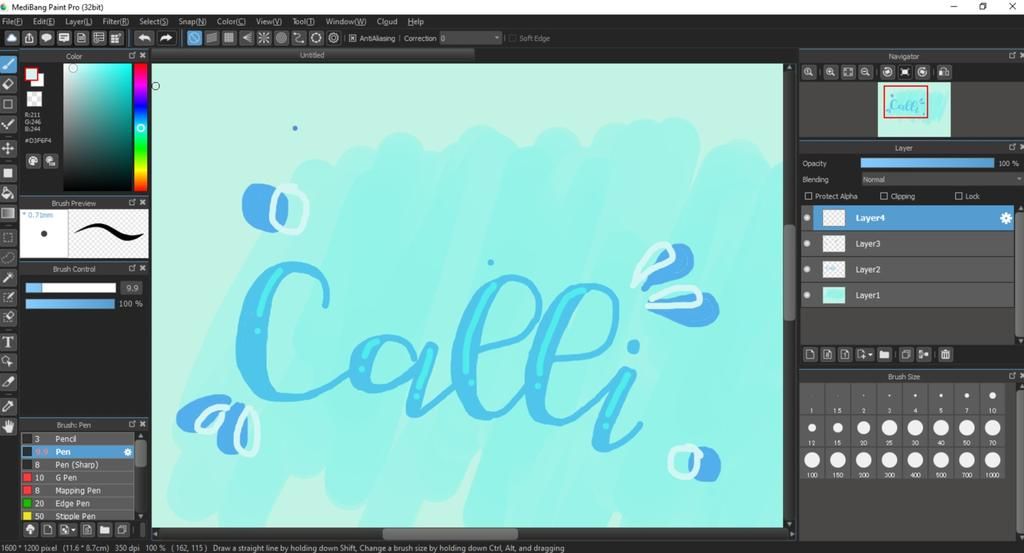The height and width of the screenshot is (553, 1024).
Task: Click the canvas horizontal scrollbar
Action: [x=450, y=534]
